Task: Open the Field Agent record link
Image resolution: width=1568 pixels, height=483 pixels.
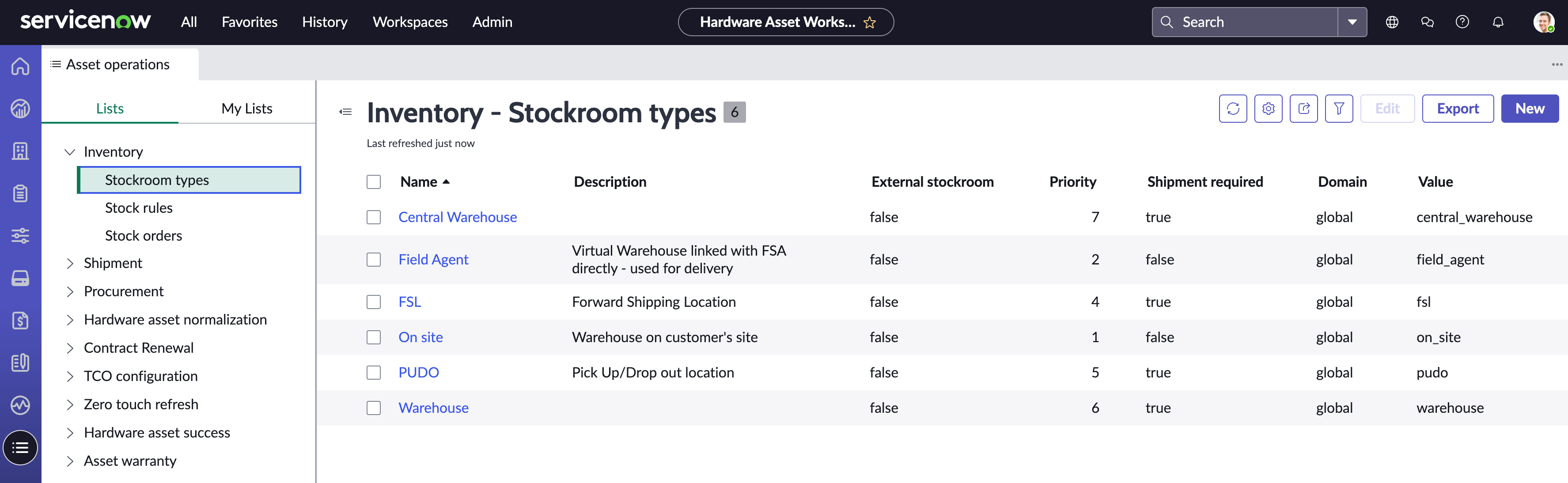Action: [433, 260]
